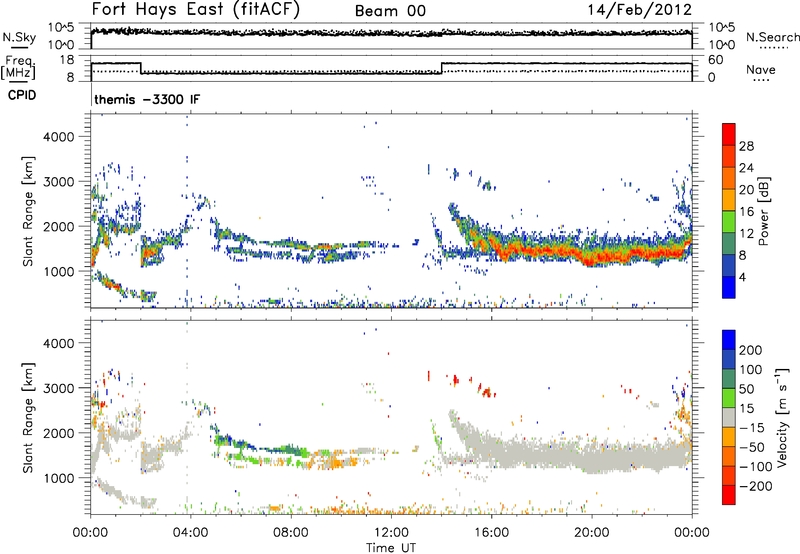Pick the red top segment of Power colorbar
The width and height of the screenshot is (800, 554).
click(x=729, y=134)
